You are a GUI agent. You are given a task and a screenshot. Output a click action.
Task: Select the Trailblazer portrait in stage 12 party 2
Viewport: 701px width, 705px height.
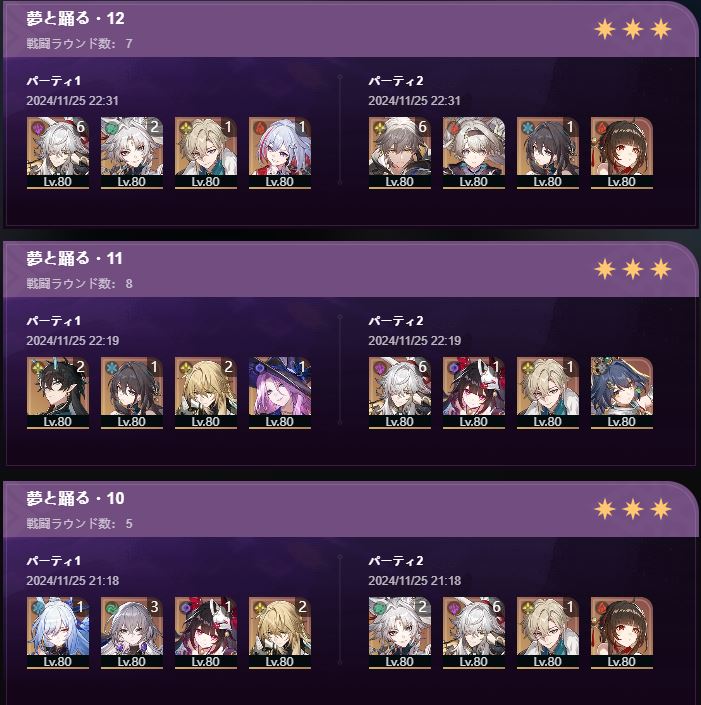(x=399, y=153)
